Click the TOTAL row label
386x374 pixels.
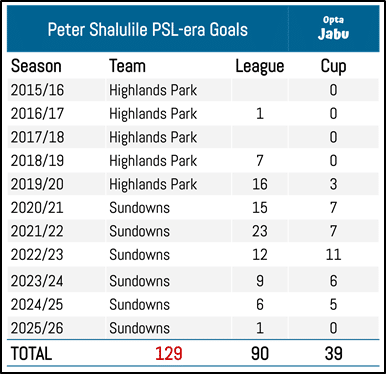(x=31, y=354)
